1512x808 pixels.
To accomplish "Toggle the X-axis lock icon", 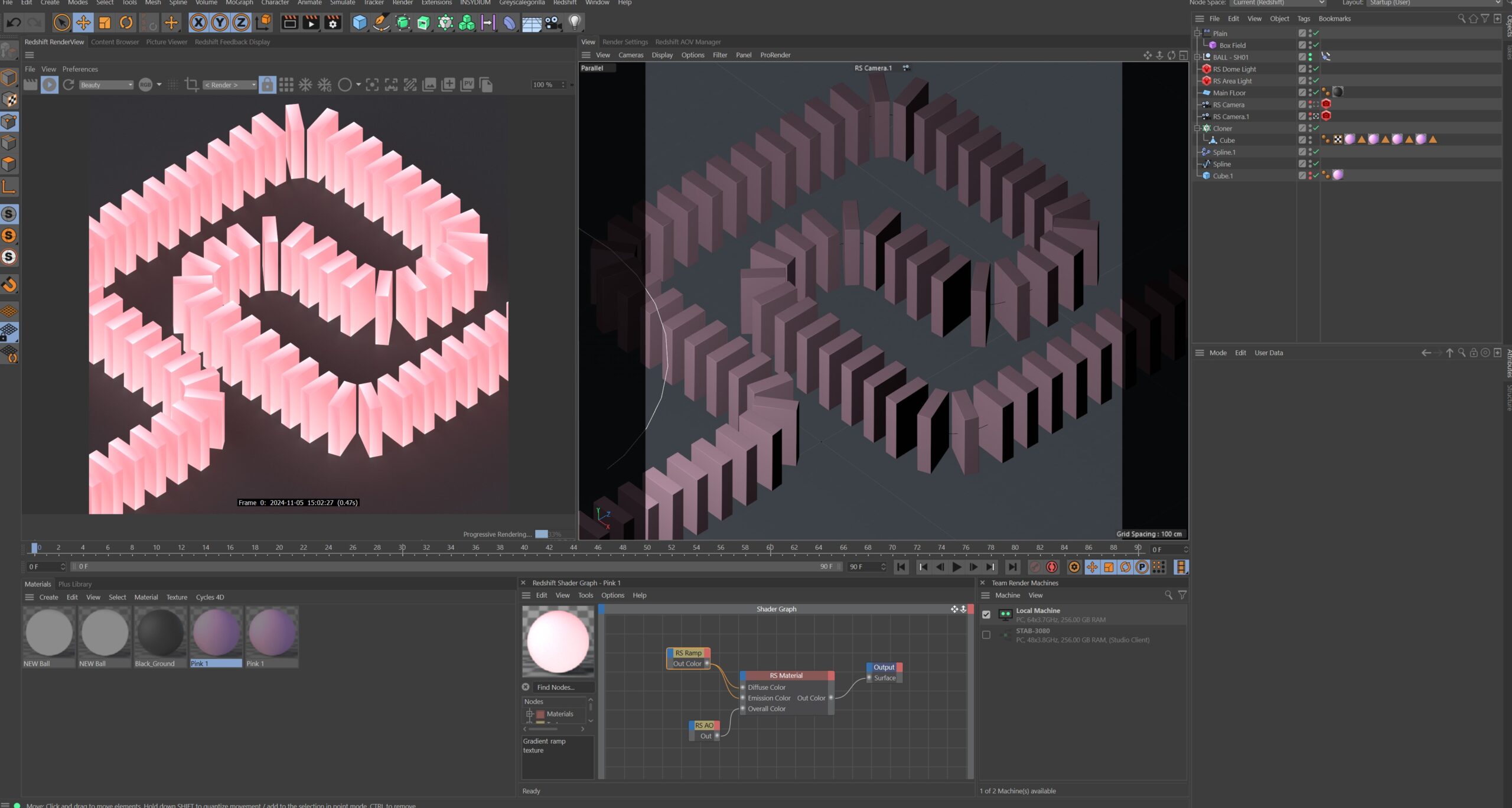I will pyautogui.click(x=198, y=22).
